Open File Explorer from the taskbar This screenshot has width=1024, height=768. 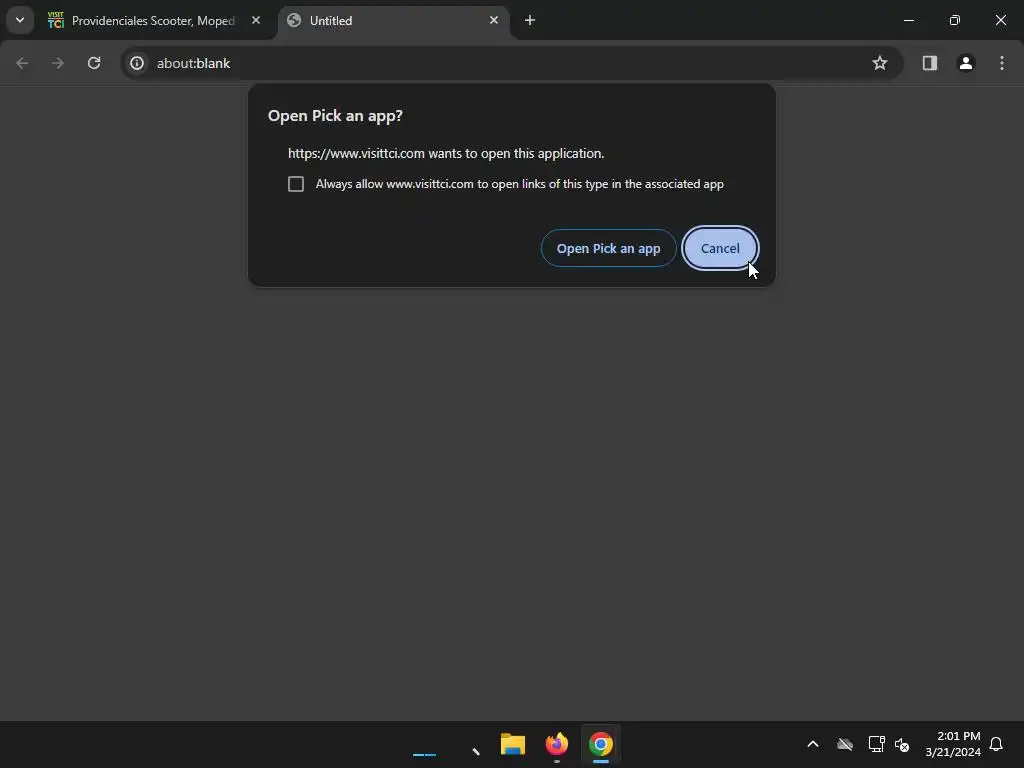tap(513, 744)
